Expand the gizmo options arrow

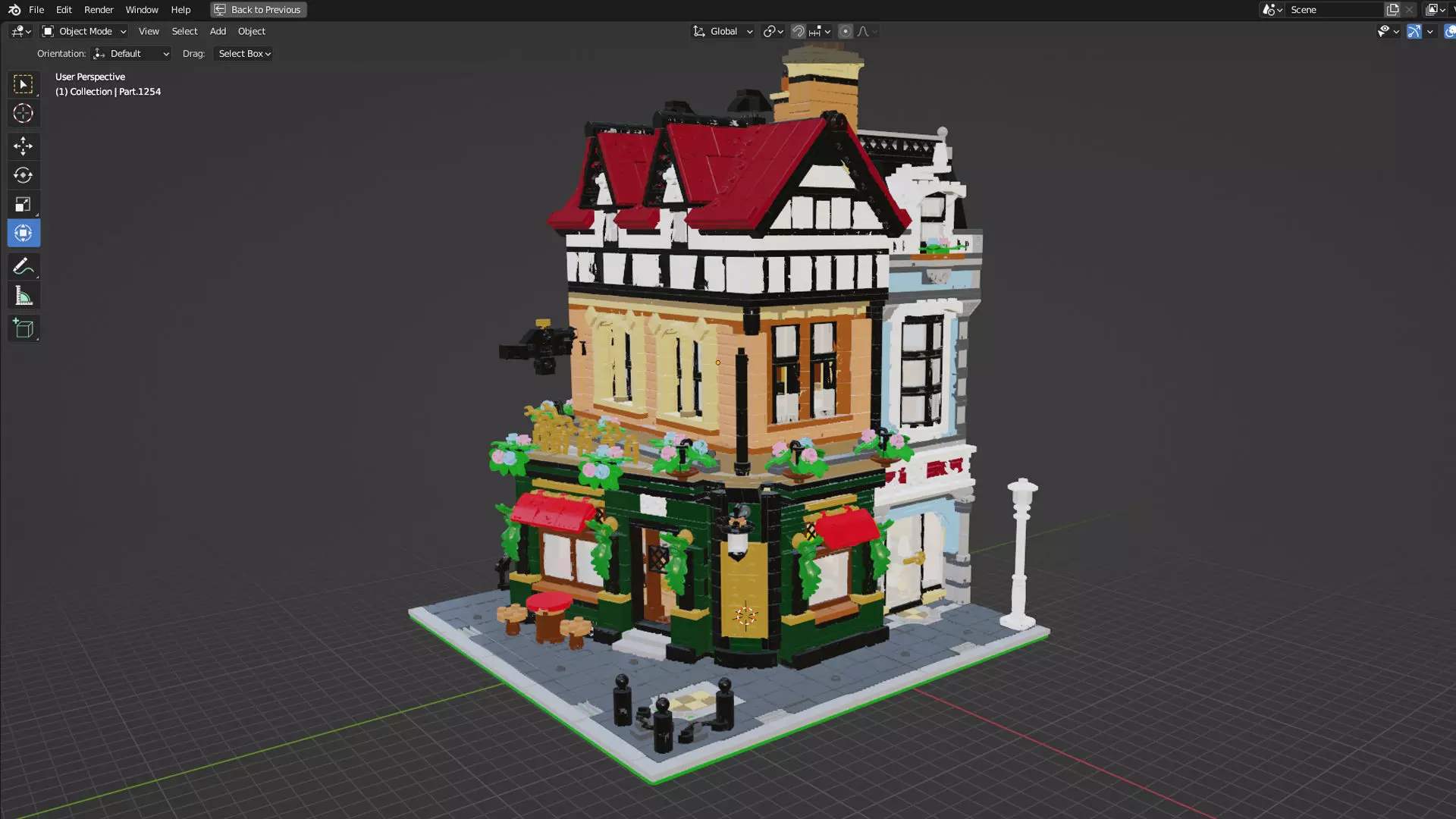(1430, 31)
